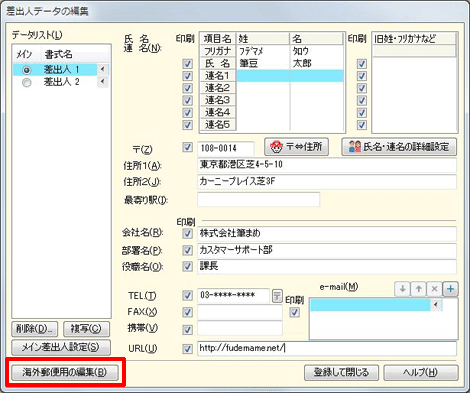Select the 連名2 row header
Image resolution: width=470 pixels, height=393 pixels.
coord(218,88)
